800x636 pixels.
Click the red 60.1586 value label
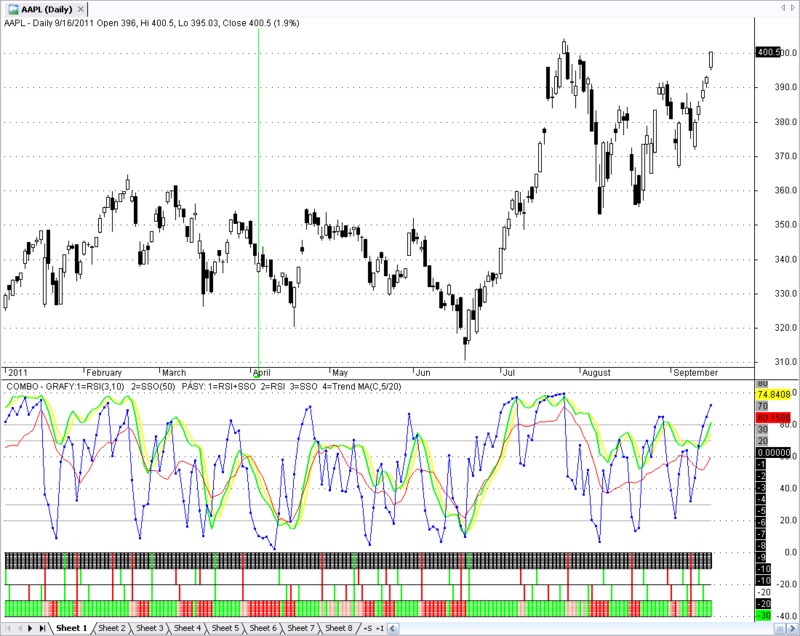tap(773, 418)
